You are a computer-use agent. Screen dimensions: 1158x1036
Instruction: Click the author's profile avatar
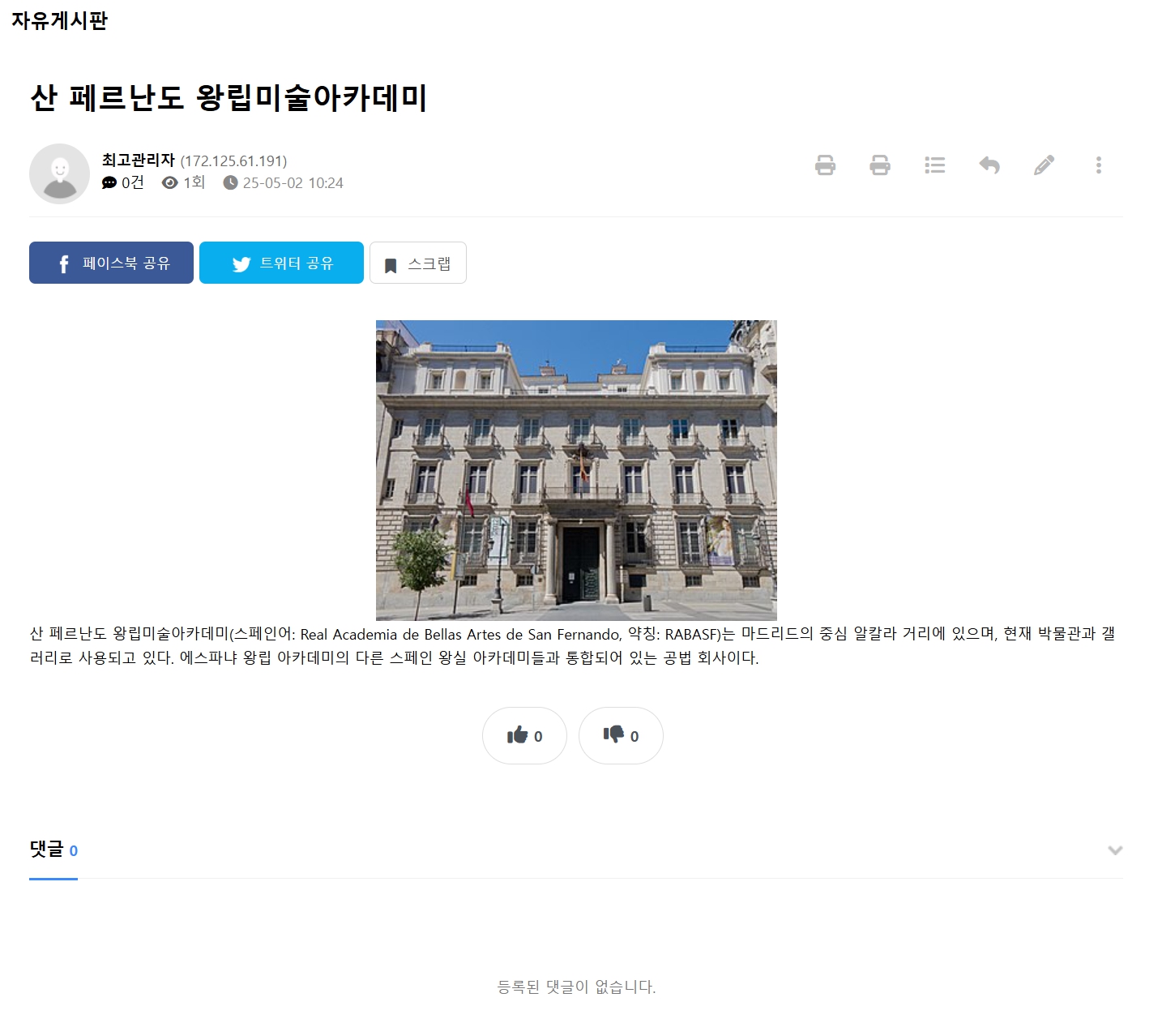pyautogui.click(x=59, y=173)
